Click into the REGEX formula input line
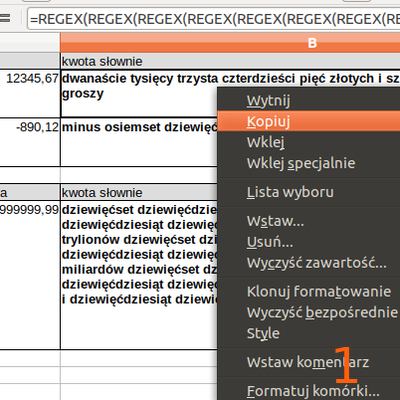This screenshot has height=400, width=400. tap(213, 19)
